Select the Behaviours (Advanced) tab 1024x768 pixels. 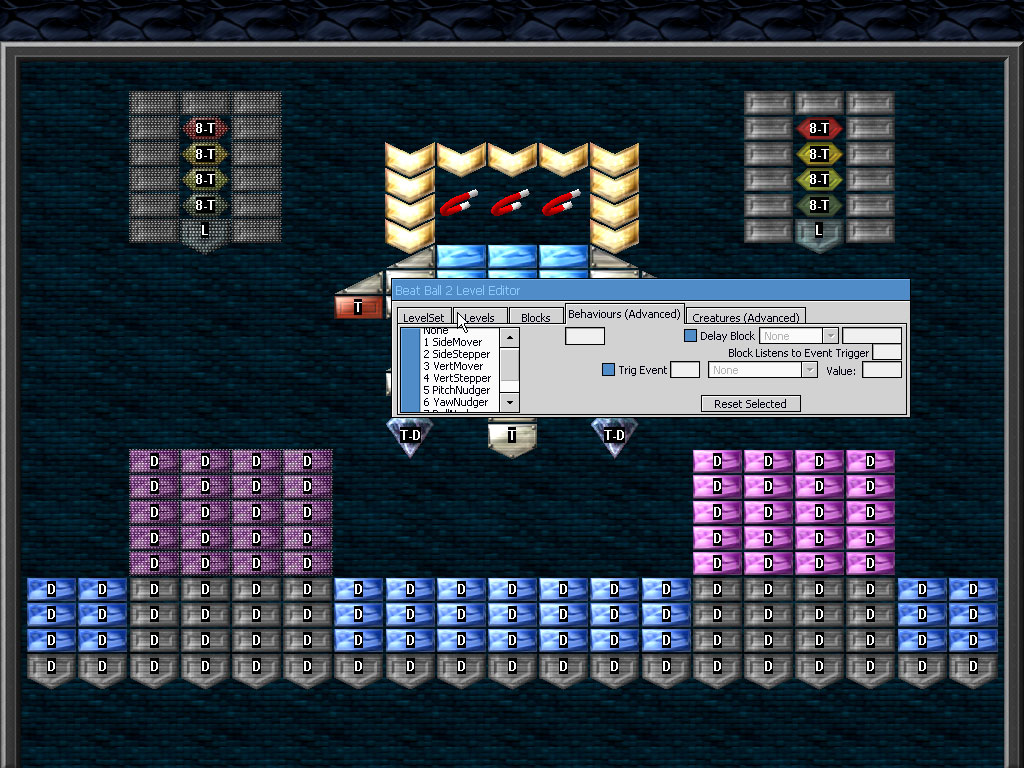click(x=624, y=314)
